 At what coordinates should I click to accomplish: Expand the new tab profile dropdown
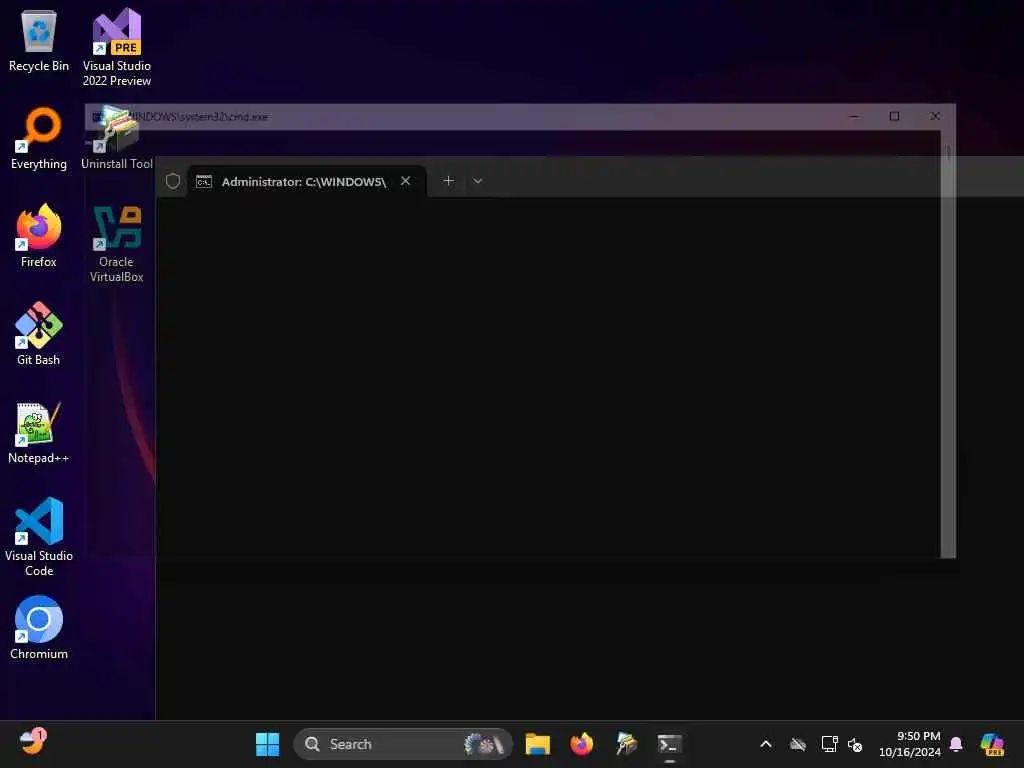coord(477,181)
